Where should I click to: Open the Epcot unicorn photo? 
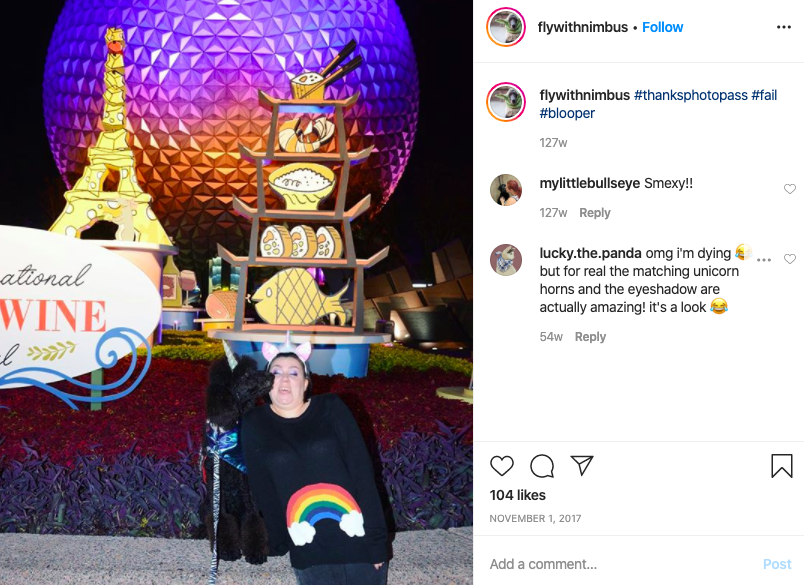coord(236,292)
